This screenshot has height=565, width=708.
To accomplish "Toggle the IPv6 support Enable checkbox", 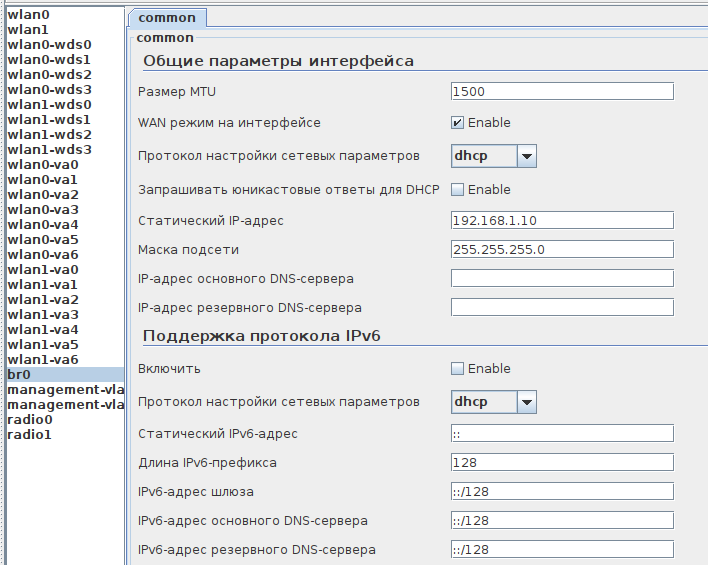I will pyautogui.click(x=458, y=369).
